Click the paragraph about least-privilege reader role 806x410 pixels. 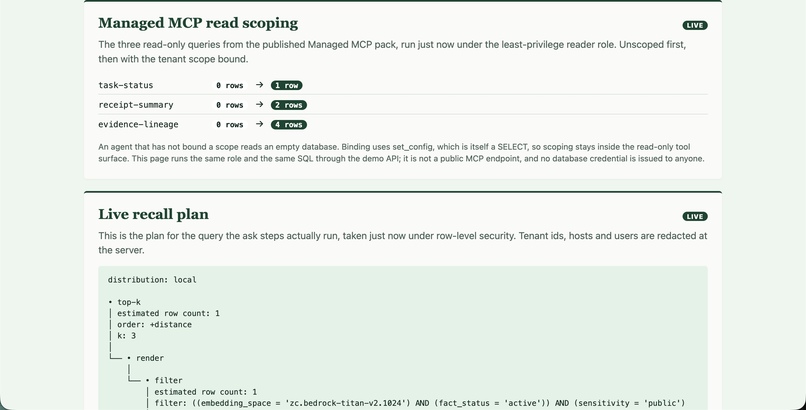[392, 52]
